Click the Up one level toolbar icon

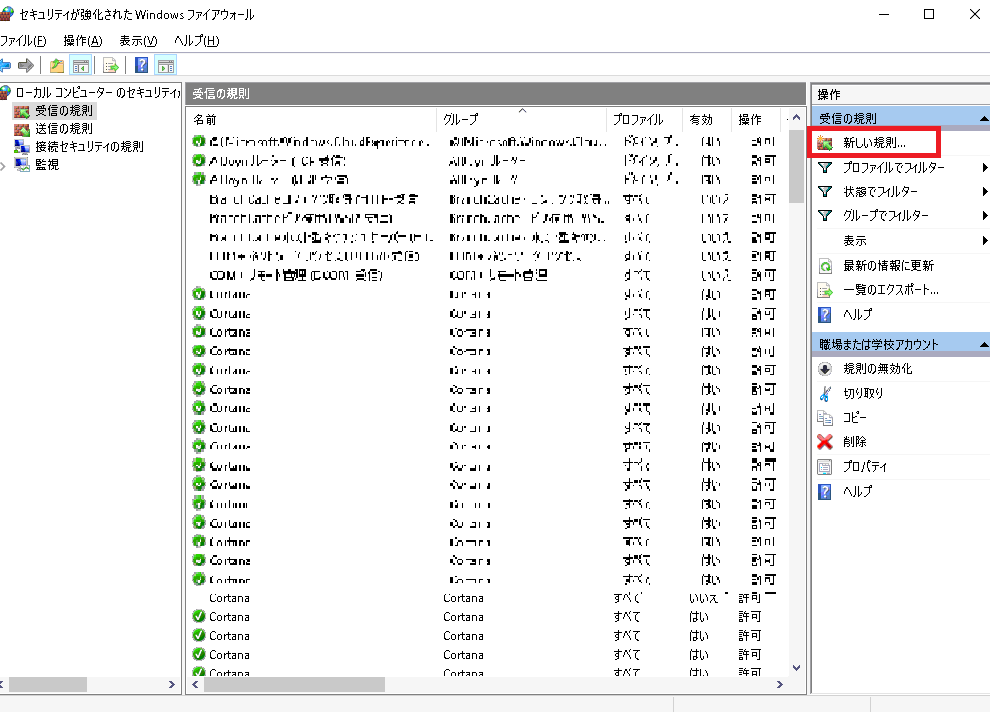57,65
